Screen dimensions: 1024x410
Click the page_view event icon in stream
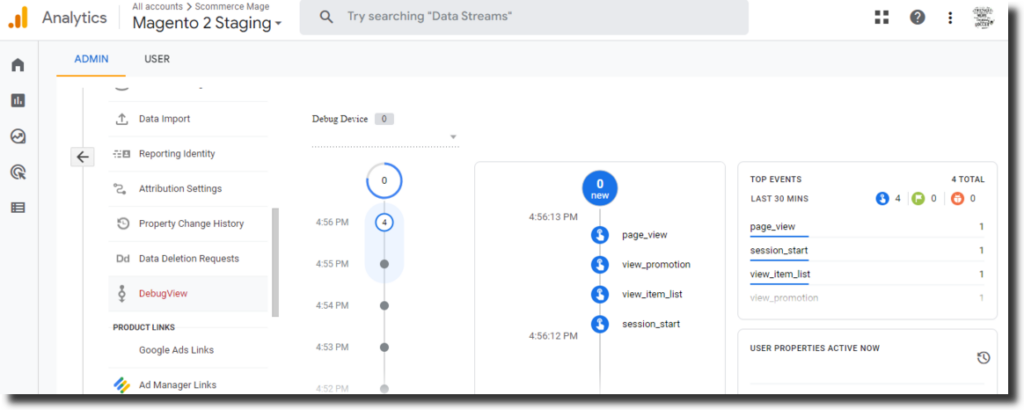pyautogui.click(x=600, y=235)
